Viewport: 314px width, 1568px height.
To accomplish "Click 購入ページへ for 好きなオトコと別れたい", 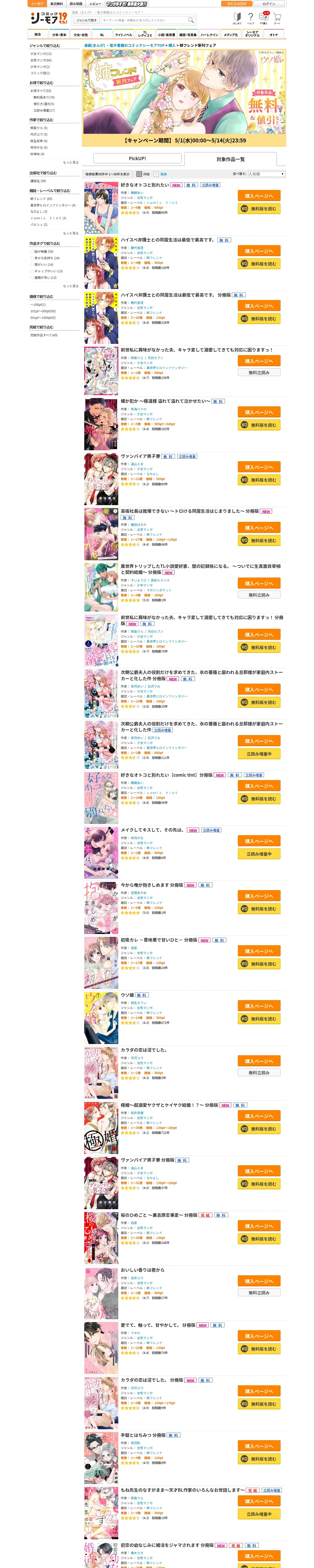I will click(259, 196).
